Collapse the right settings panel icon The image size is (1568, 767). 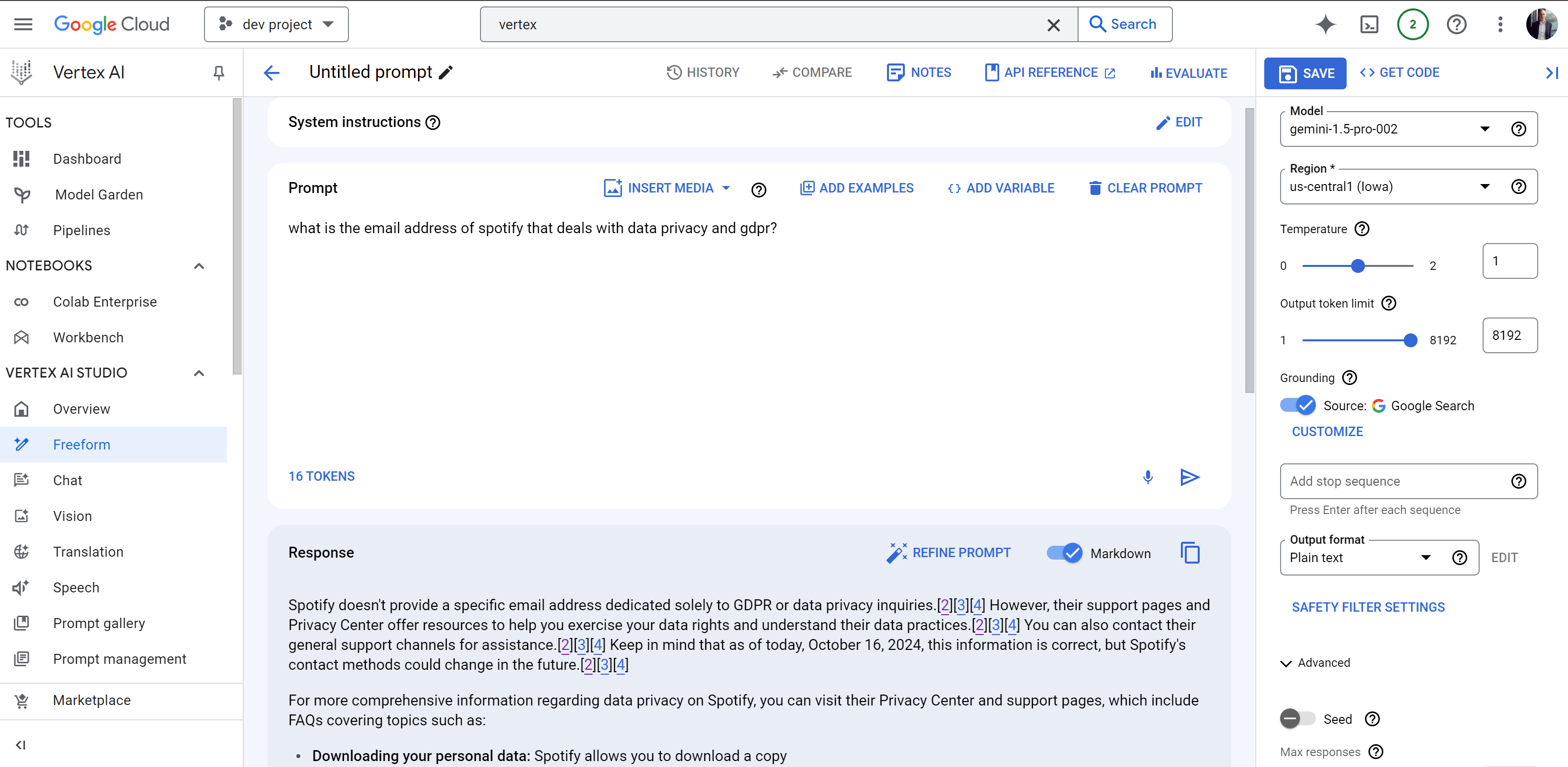[x=1552, y=73]
